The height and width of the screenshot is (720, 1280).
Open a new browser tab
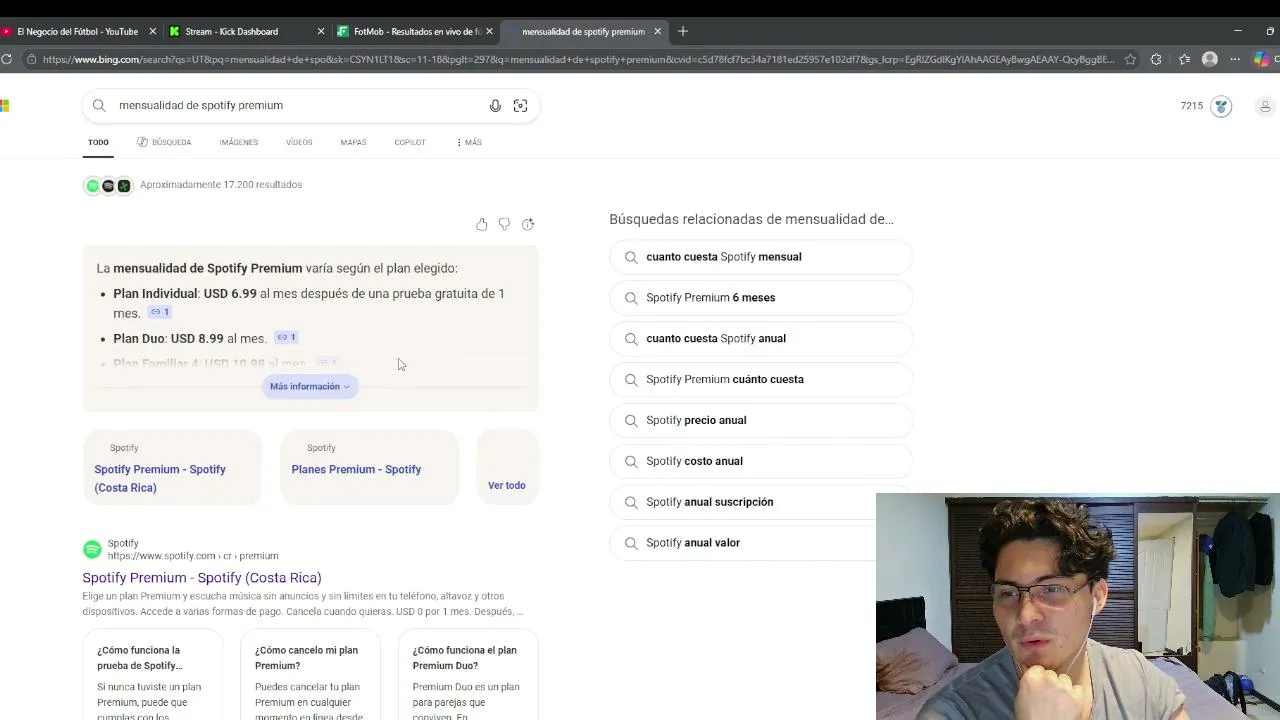click(683, 31)
